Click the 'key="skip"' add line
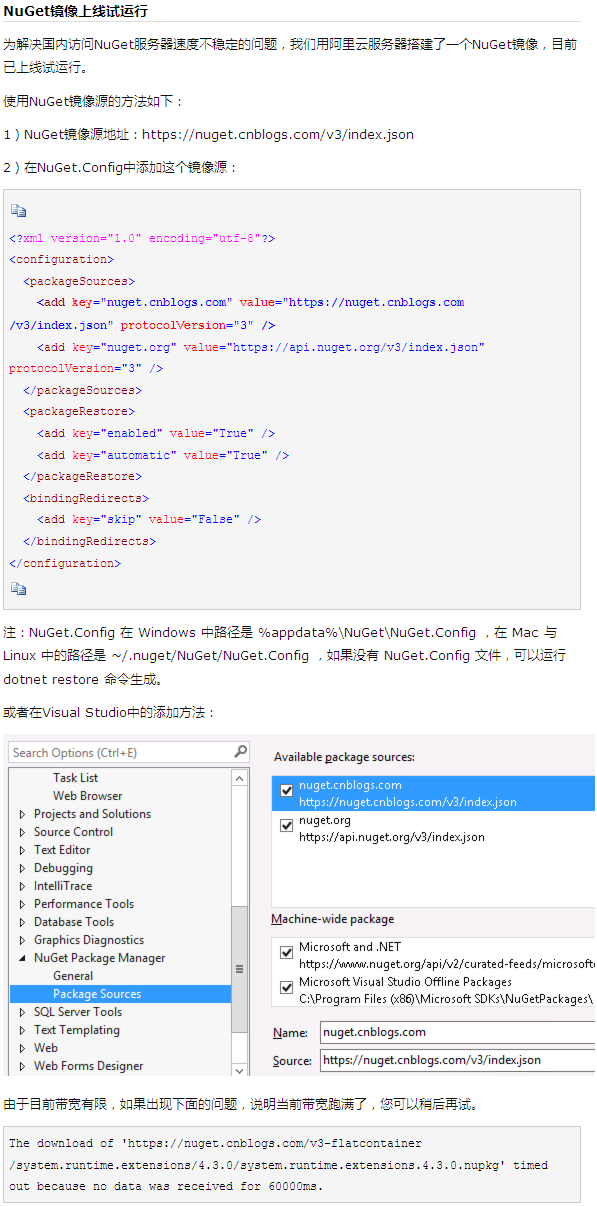Viewport: 597px width, 1207px height. pos(149,519)
